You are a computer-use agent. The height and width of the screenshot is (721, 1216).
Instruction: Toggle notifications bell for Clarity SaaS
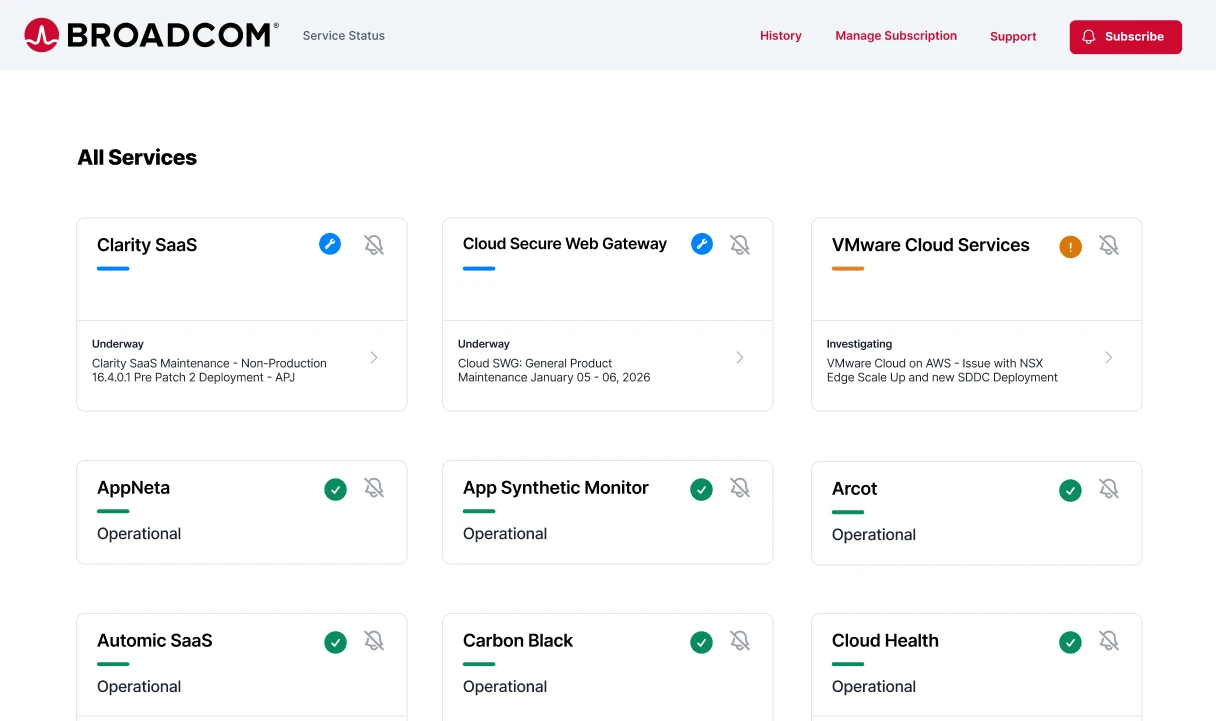(374, 243)
